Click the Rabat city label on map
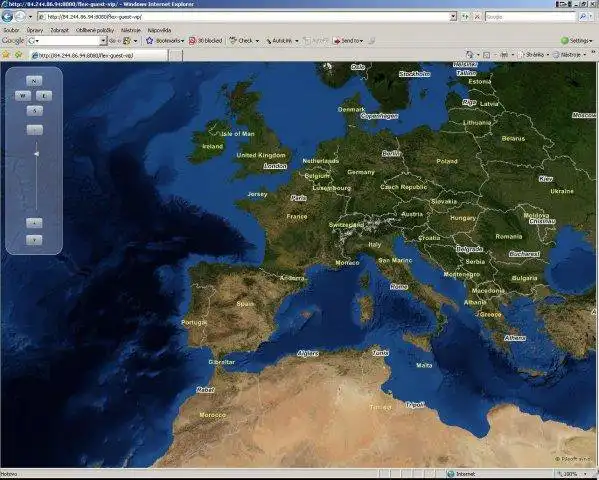The width and height of the screenshot is (599, 480). pyautogui.click(x=205, y=390)
